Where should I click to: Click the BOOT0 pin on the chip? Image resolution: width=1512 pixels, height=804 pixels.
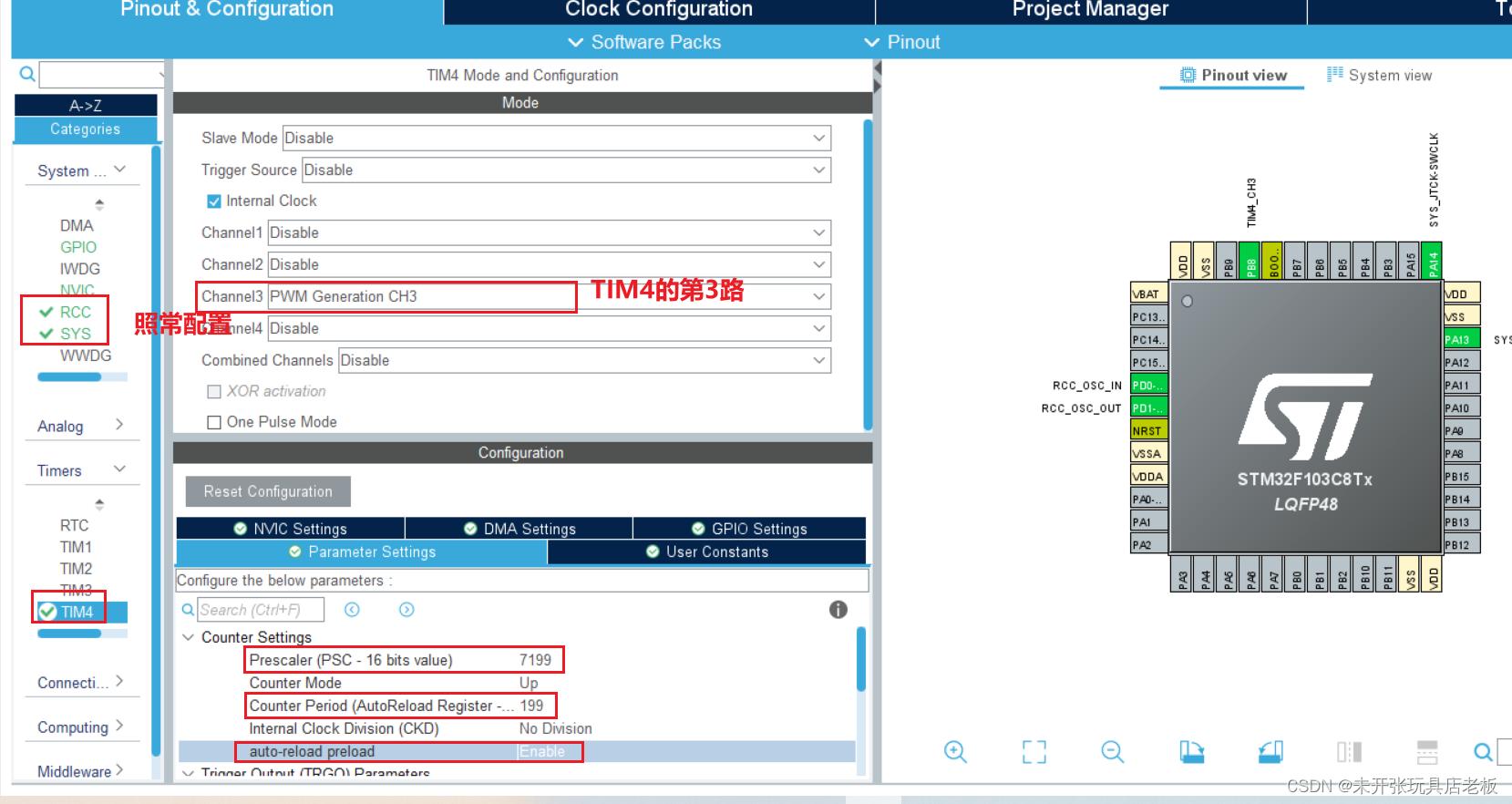(1271, 260)
